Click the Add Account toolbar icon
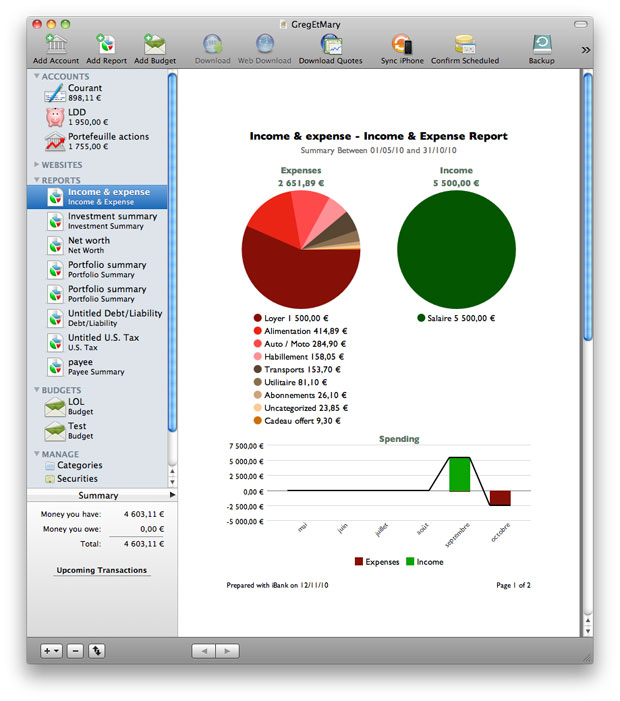 tap(56, 44)
